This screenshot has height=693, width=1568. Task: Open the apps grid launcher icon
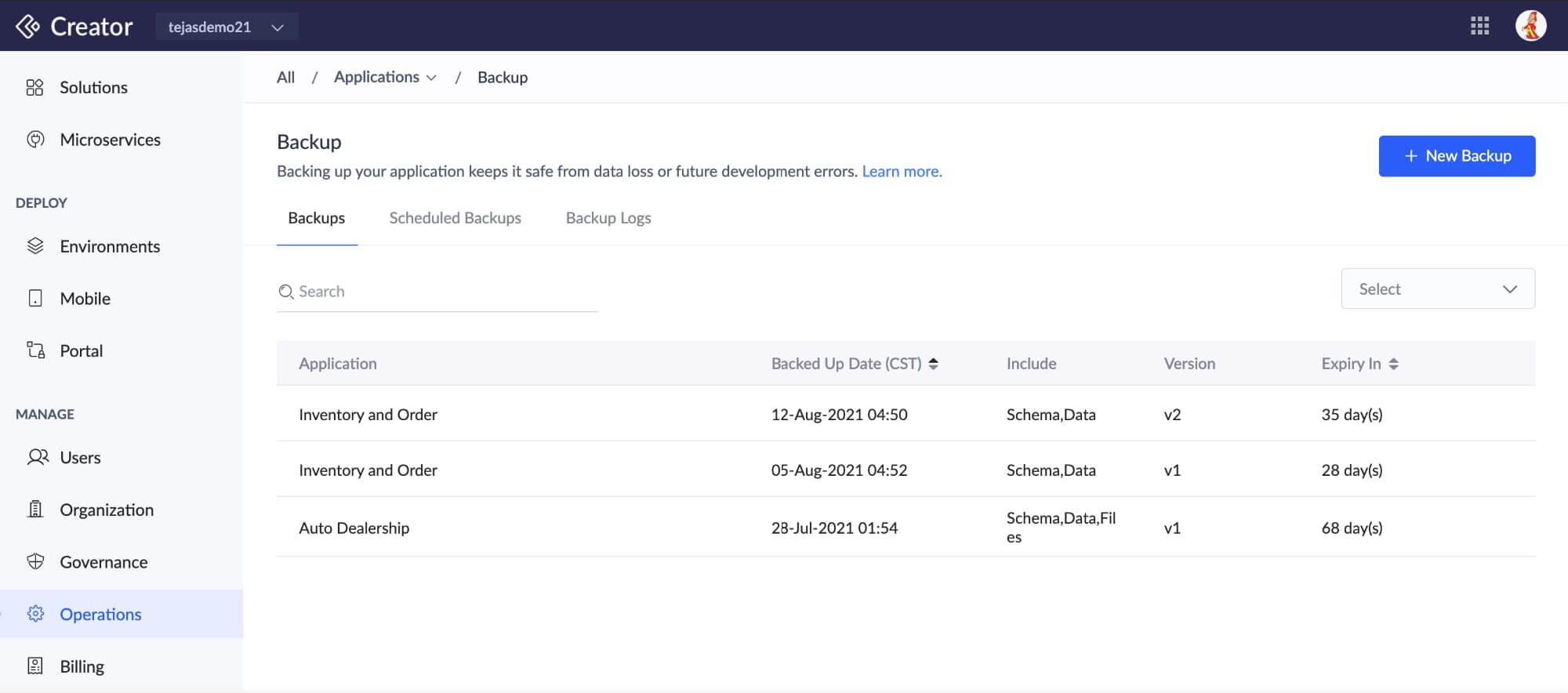tap(1479, 26)
